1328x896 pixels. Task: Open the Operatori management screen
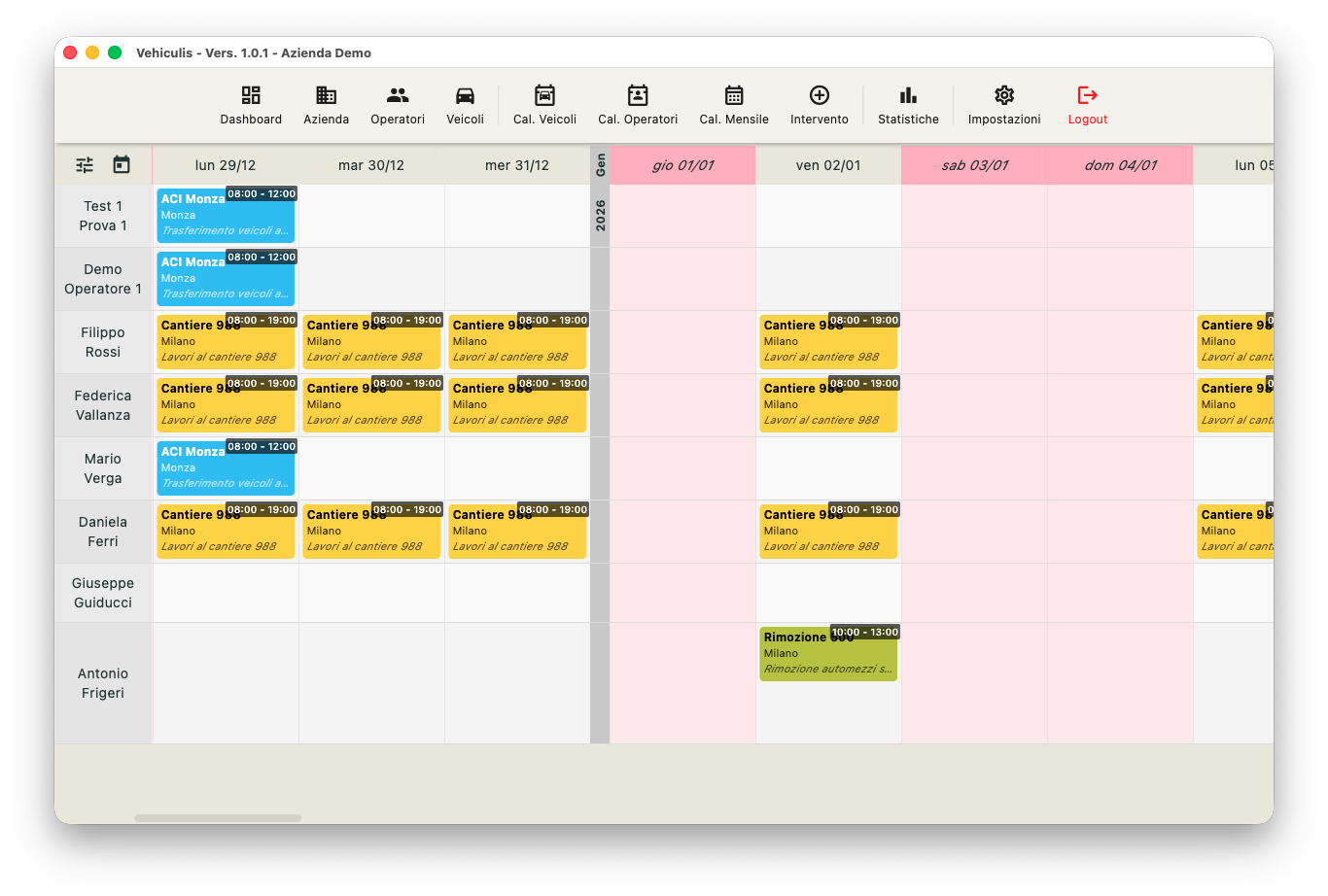click(x=397, y=105)
